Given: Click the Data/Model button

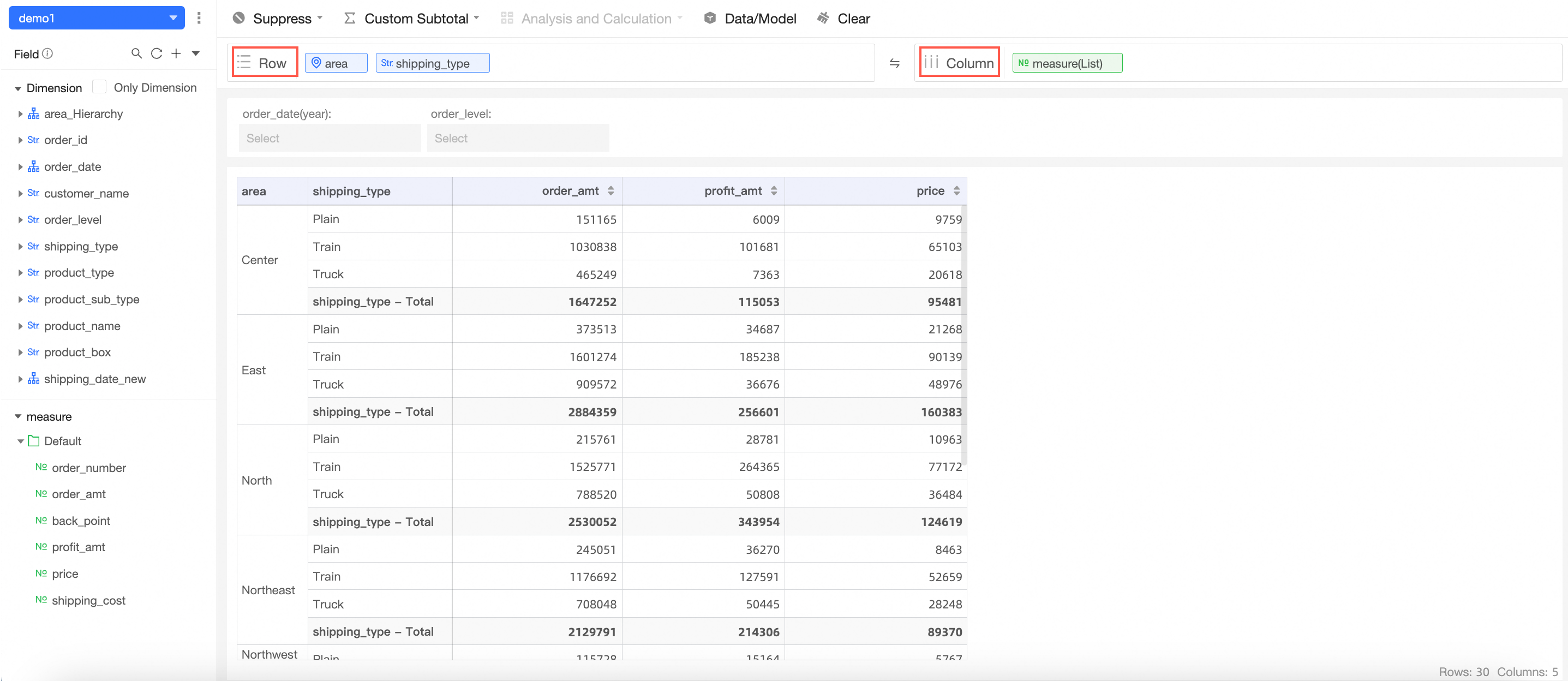Looking at the screenshot, I should coord(750,19).
